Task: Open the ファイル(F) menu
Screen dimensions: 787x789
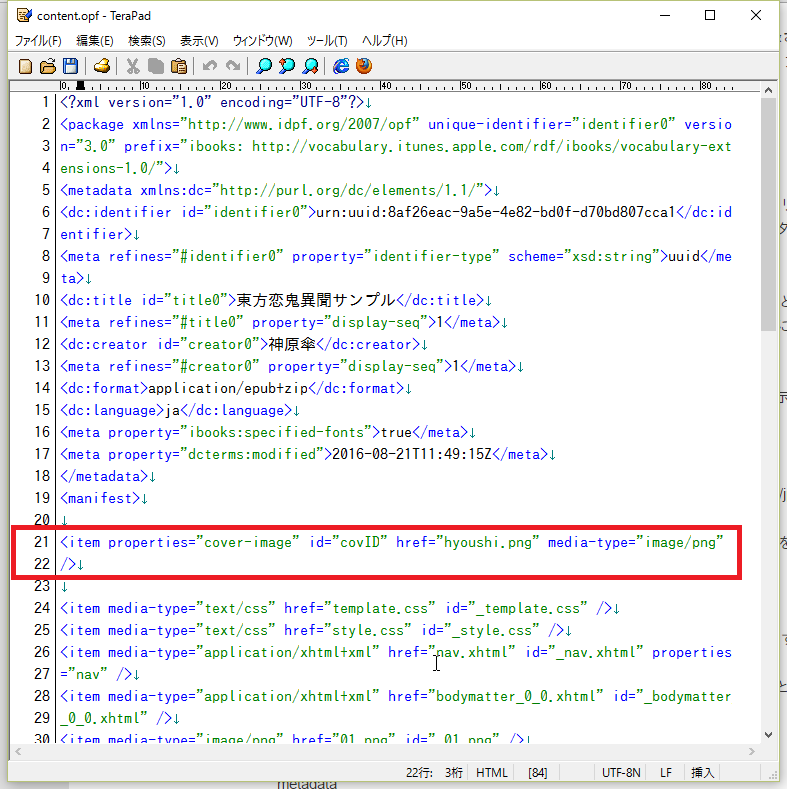Action: pos(38,41)
